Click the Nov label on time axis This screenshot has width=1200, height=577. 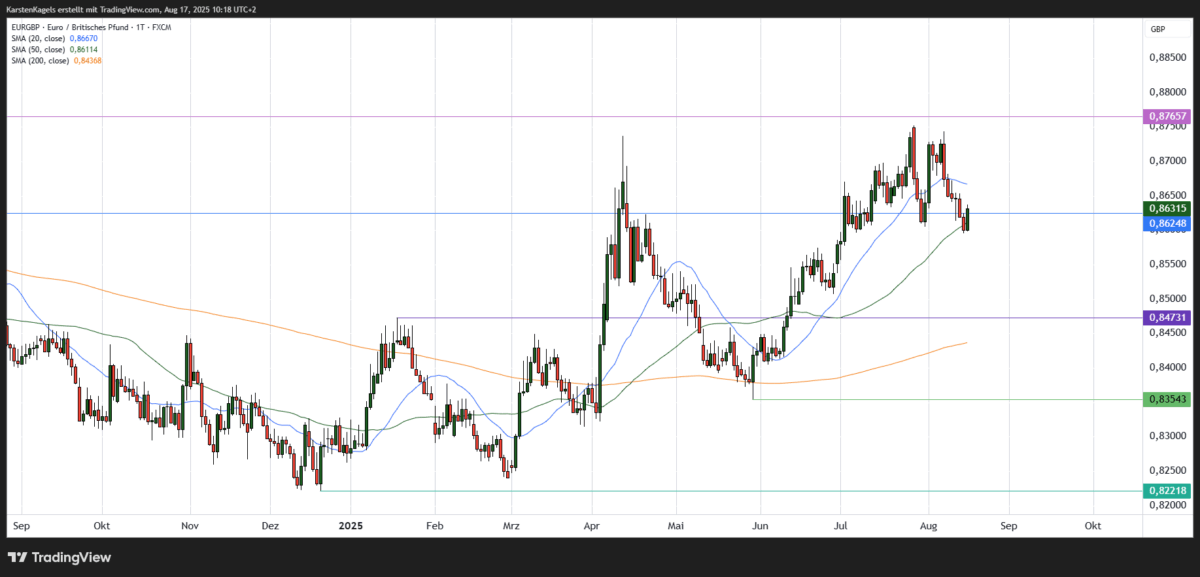[190, 524]
